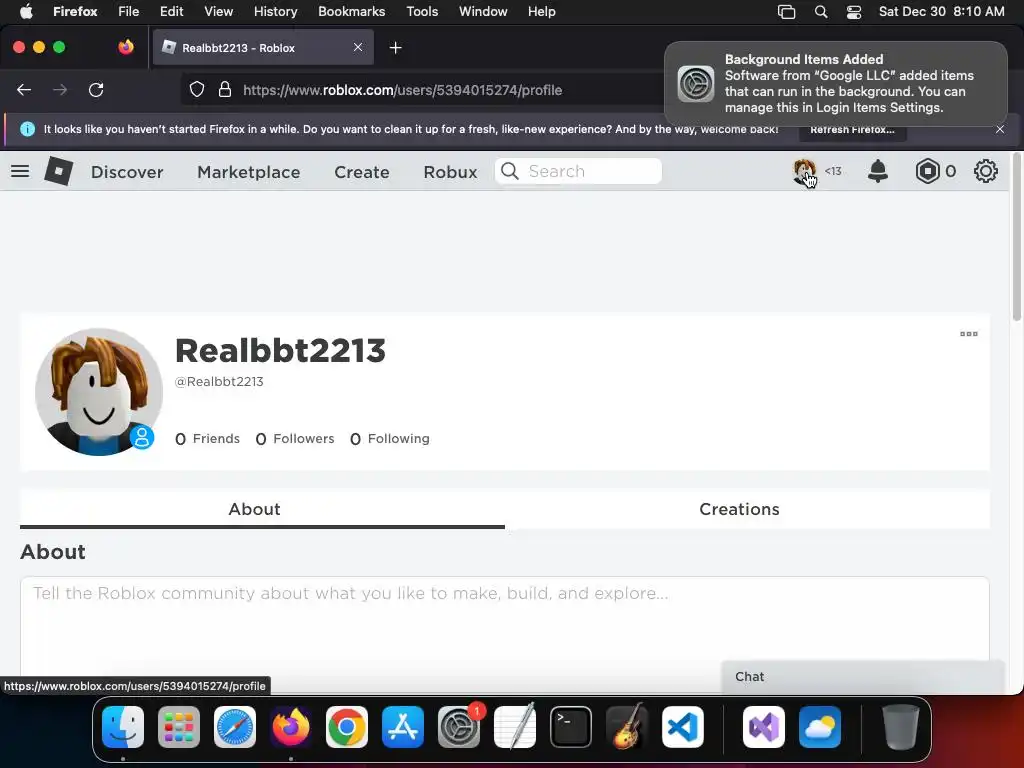Image resolution: width=1024 pixels, height=768 pixels.
Task: Open the profile three-dots more menu
Action: 968,334
